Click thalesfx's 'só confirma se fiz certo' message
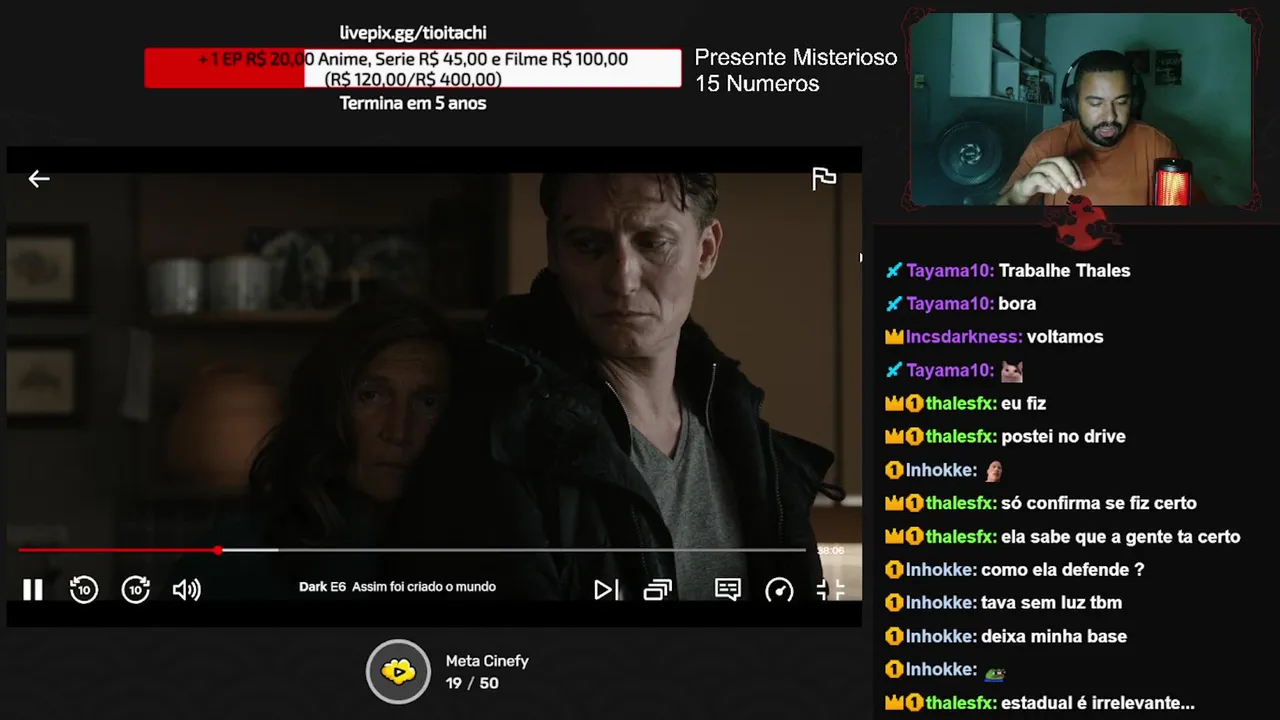 (1098, 503)
